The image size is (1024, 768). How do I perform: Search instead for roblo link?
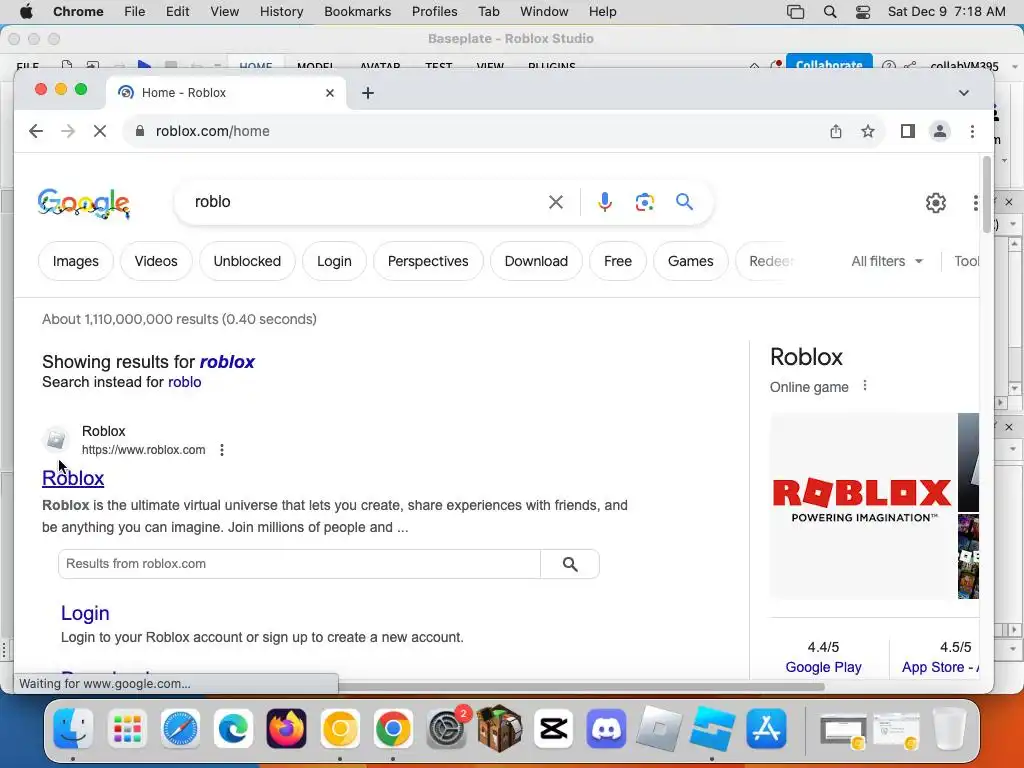tap(185, 382)
